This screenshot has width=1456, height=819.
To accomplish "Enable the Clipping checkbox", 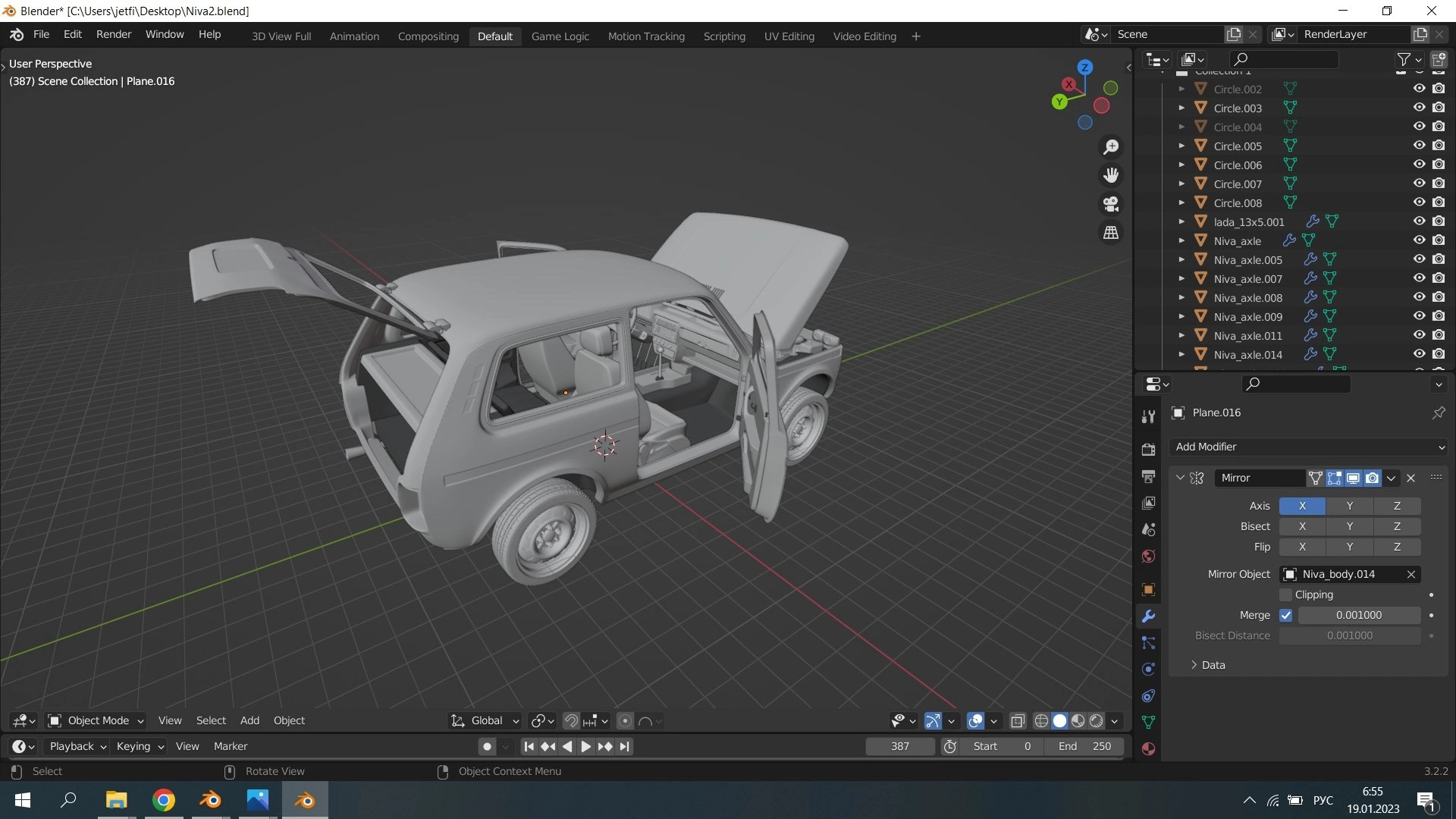I will (x=1286, y=595).
